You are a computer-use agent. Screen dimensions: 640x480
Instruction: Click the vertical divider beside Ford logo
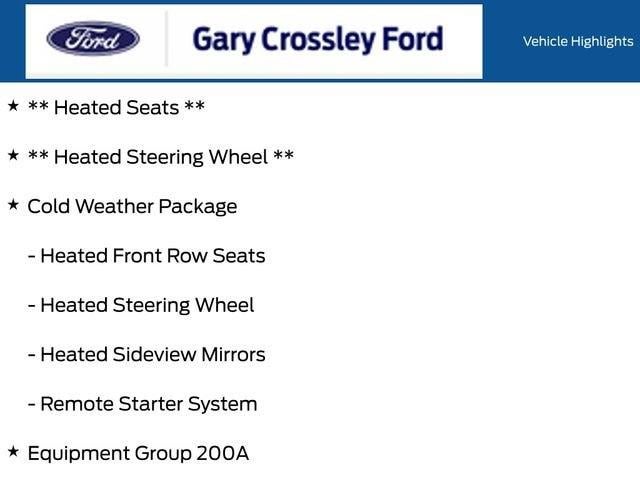coord(166,38)
